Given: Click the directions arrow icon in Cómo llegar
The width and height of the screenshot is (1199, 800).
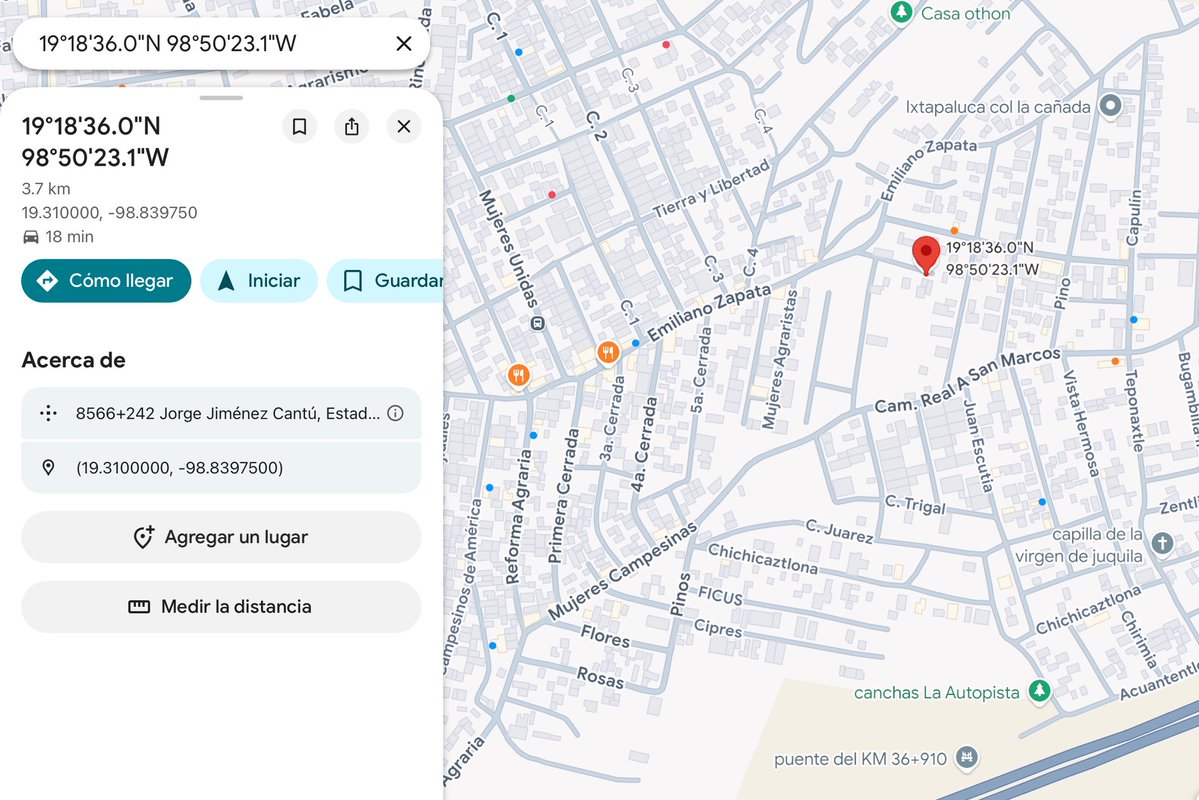Looking at the screenshot, I should pyautogui.click(x=47, y=281).
